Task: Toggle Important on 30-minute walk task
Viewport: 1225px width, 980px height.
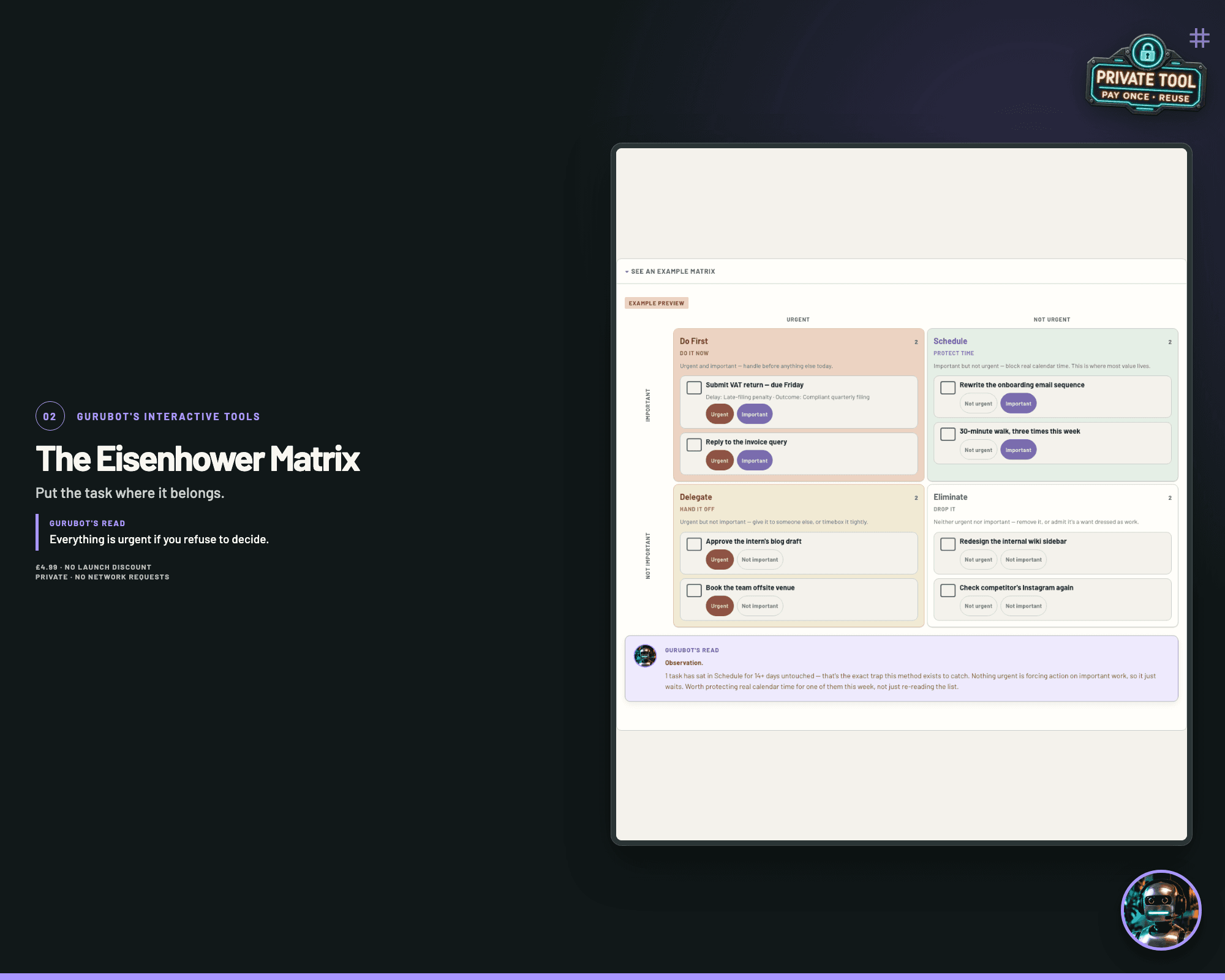Action: pyautogui.click(x=1019, y=450)
